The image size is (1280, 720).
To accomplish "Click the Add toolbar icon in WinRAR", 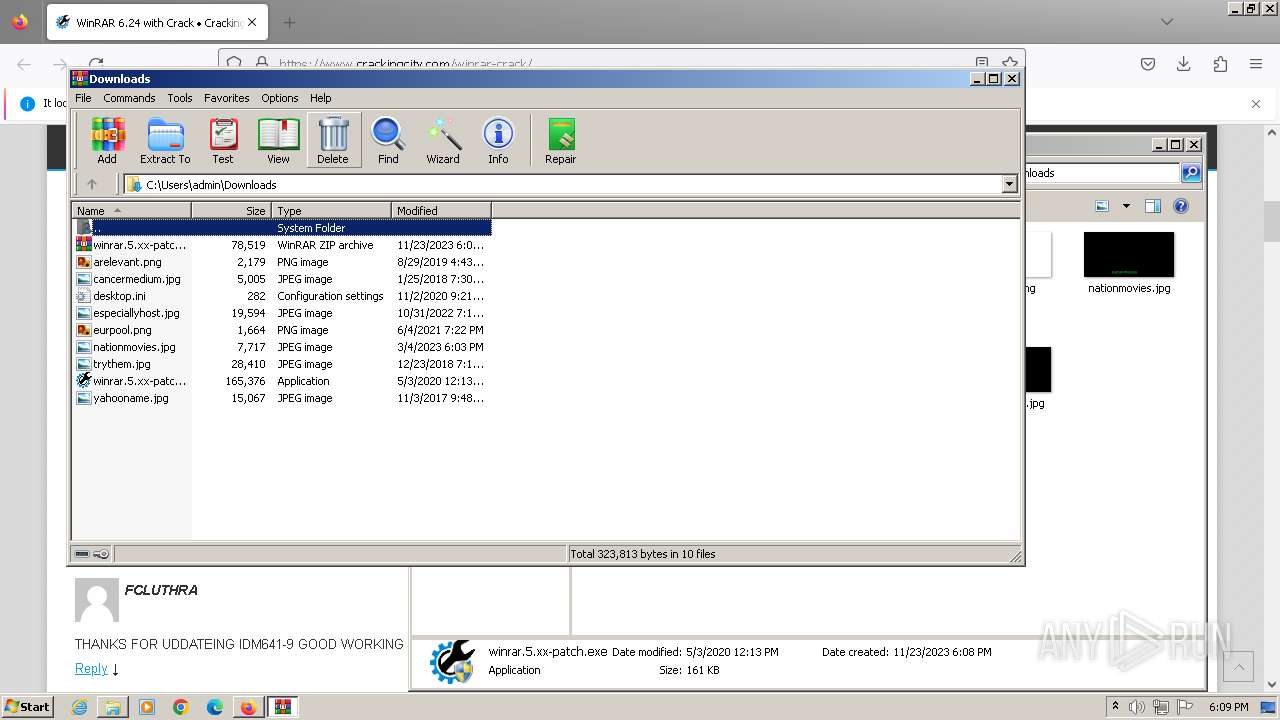I will click(x=107, y=140).
